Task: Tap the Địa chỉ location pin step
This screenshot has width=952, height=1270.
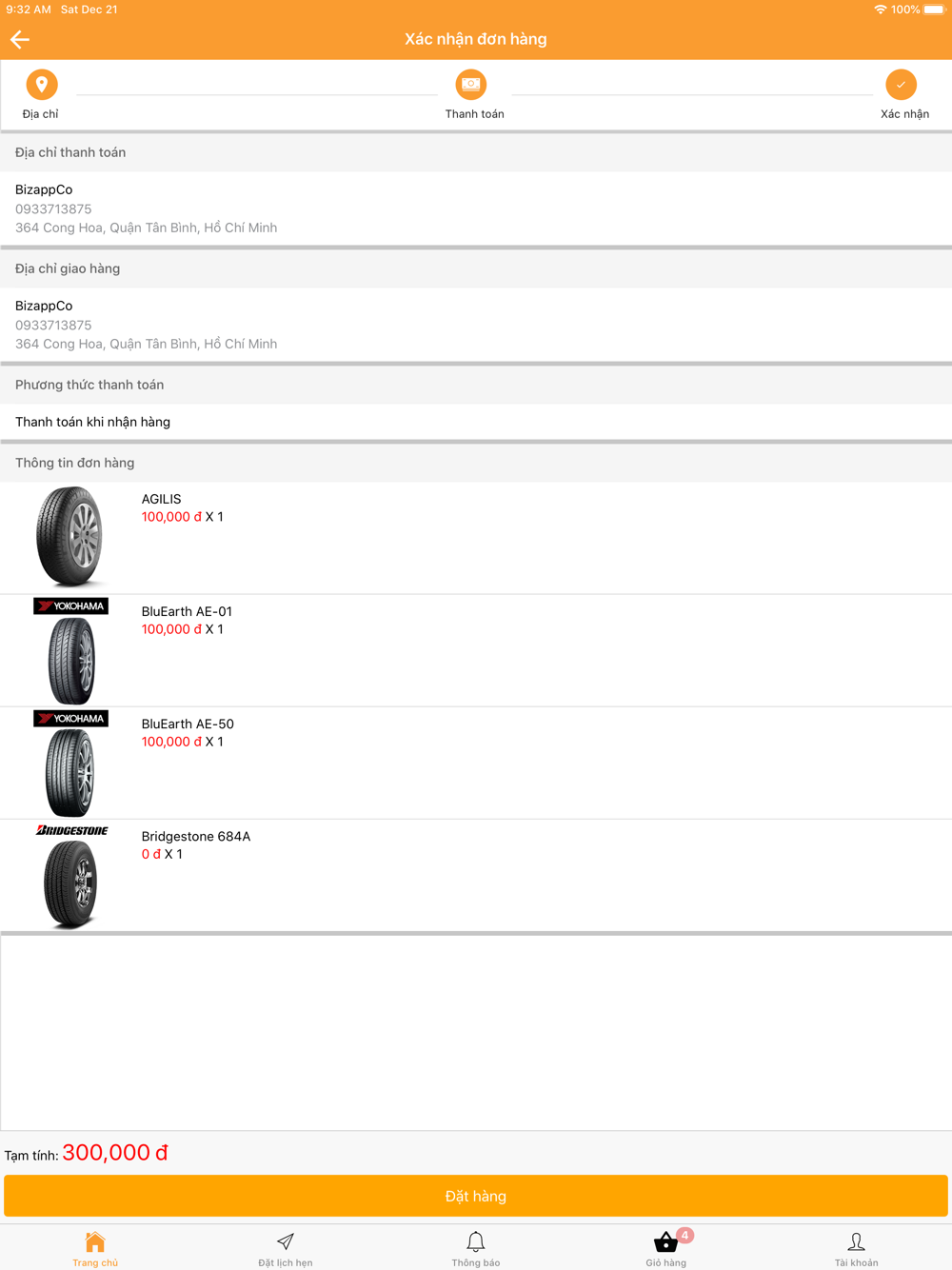Action: pos(41,85)
